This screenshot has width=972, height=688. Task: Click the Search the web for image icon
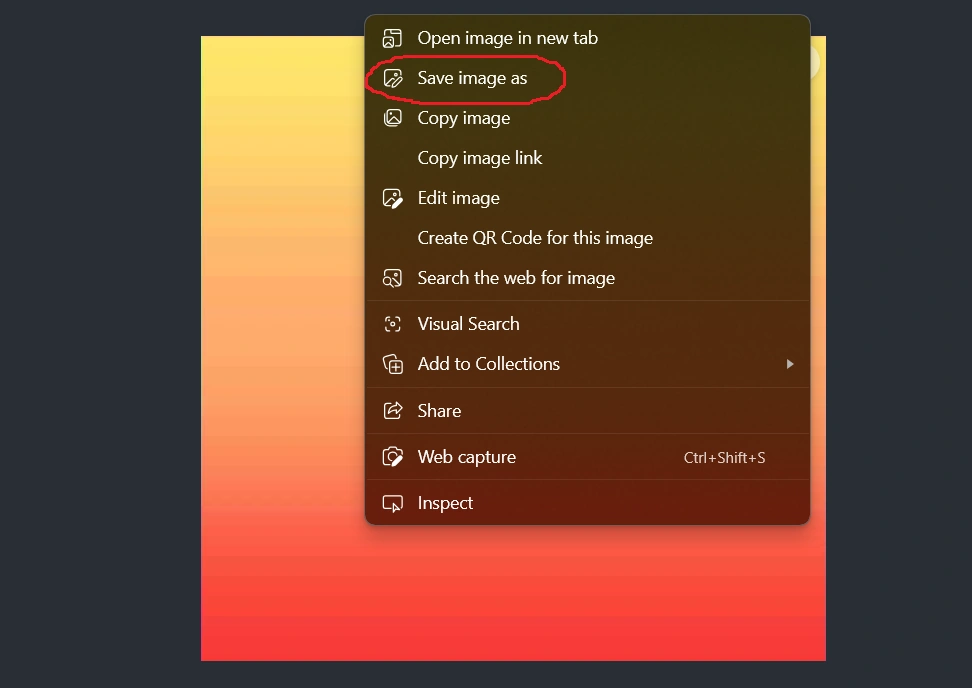(392, 278)
